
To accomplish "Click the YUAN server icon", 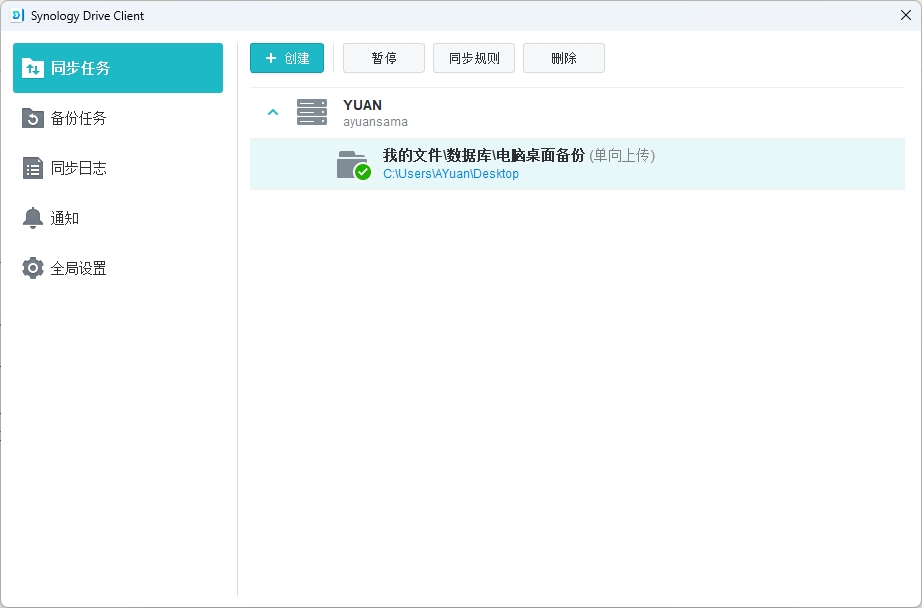I will (x=312, y=112).
